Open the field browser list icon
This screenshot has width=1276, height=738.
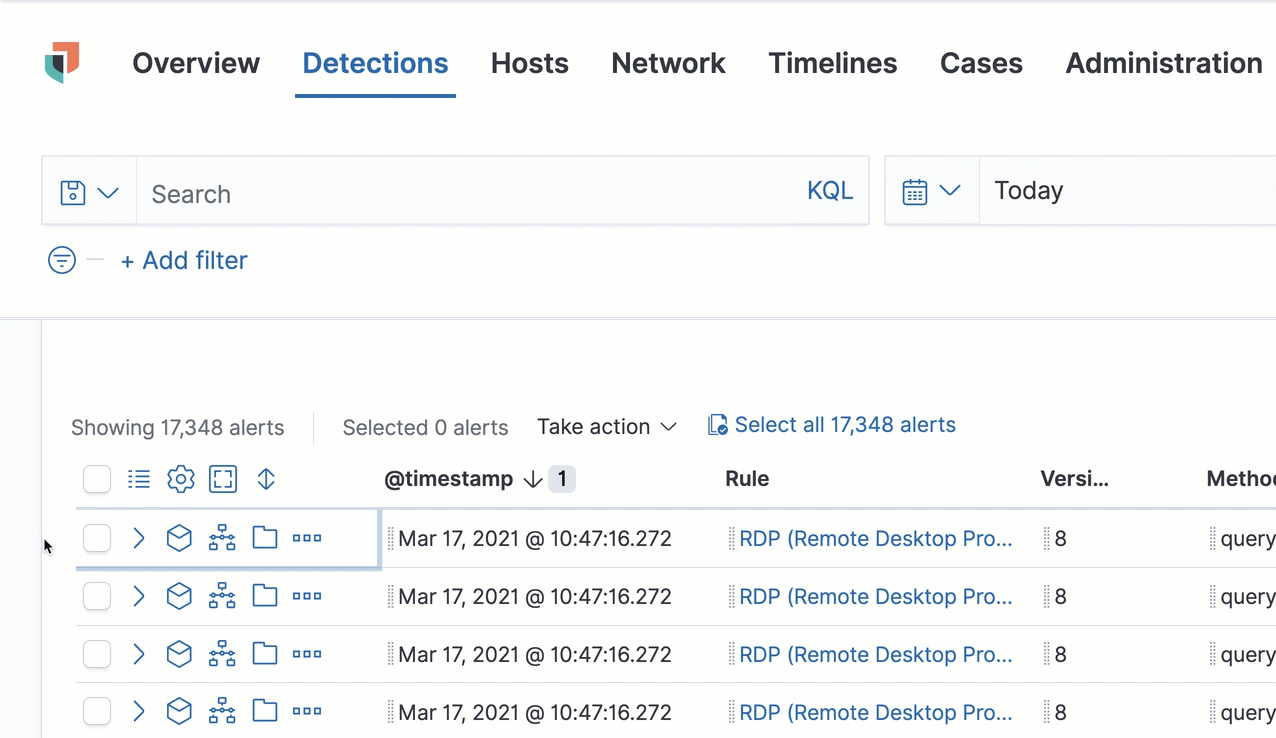139,480
